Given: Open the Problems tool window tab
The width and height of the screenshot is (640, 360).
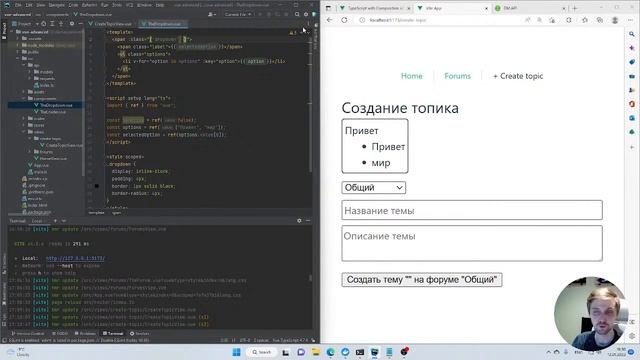Looking at the screenshot, I should coord(84,333).
